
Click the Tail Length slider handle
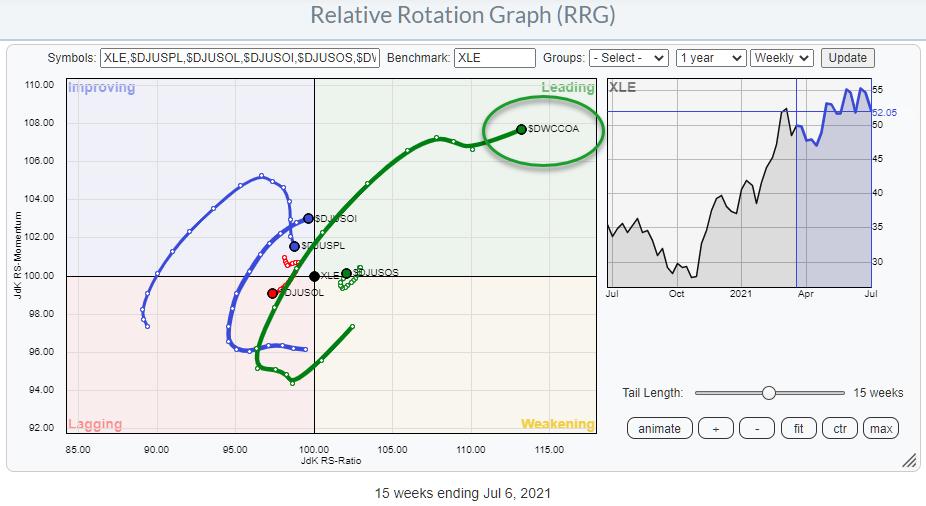[x=768, y=393]
